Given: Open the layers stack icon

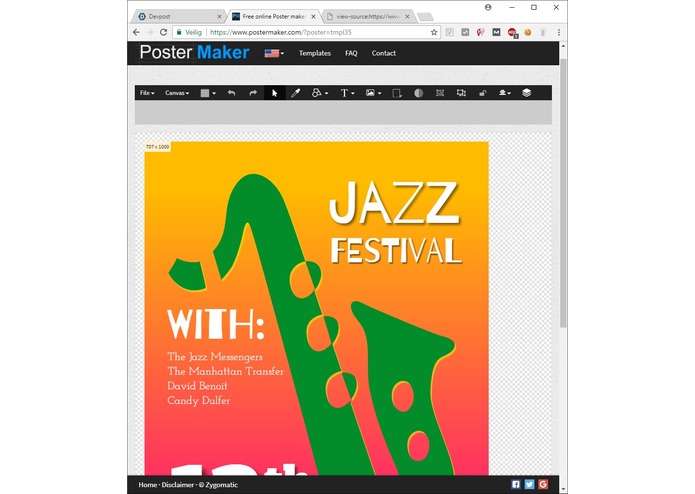Looking at the screenshot, I should [526, 93].
